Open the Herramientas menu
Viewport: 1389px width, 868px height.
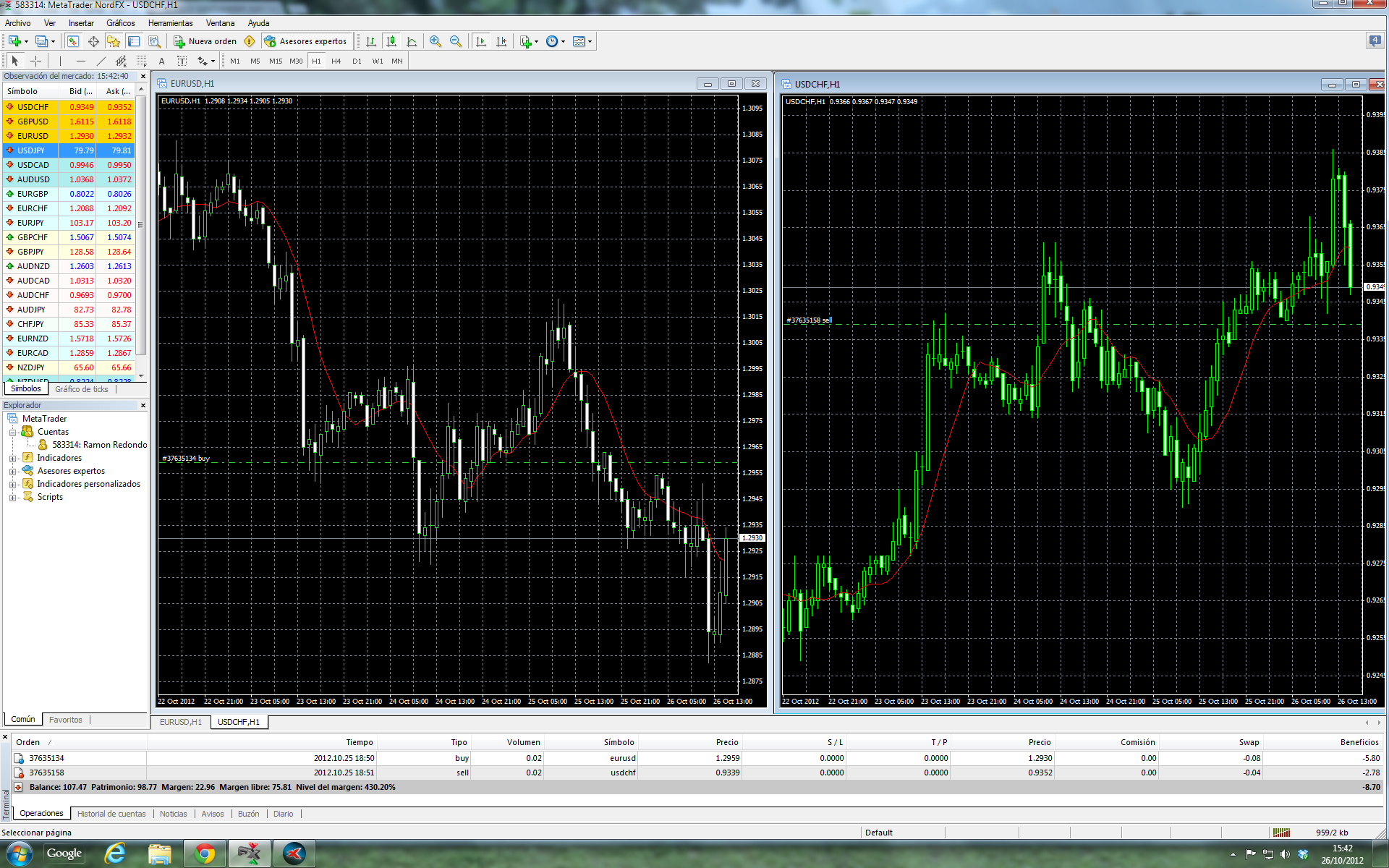170,23
